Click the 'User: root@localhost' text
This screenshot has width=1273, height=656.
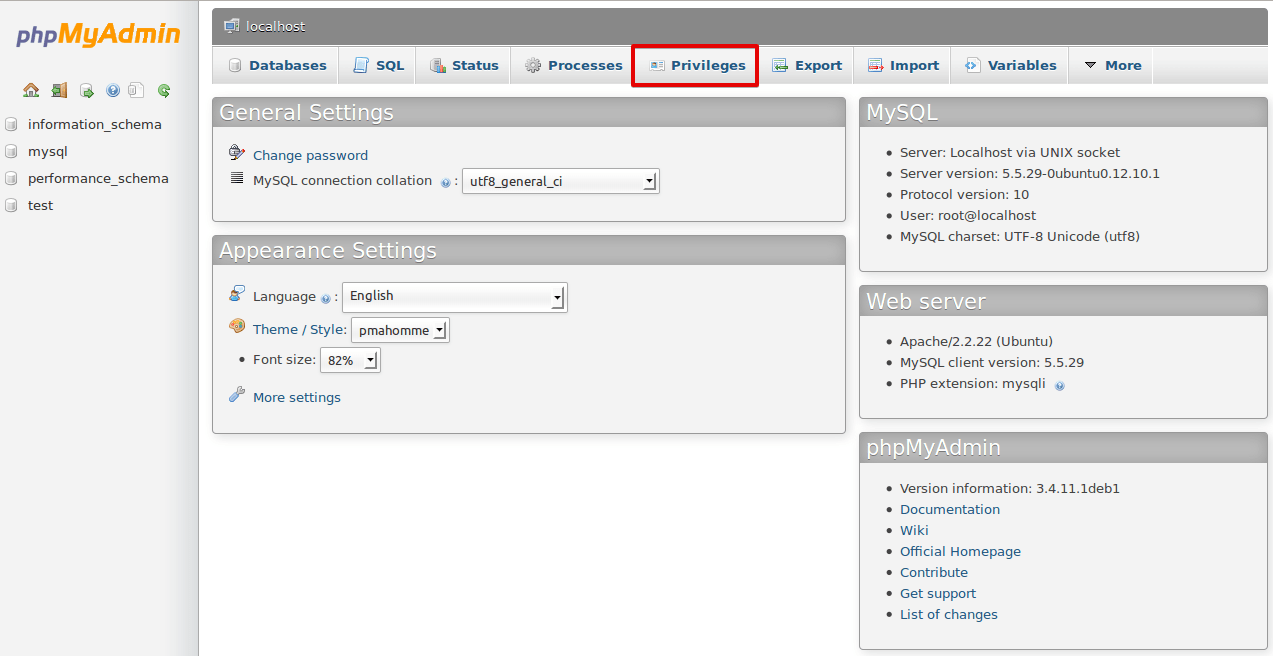[968, 216]
